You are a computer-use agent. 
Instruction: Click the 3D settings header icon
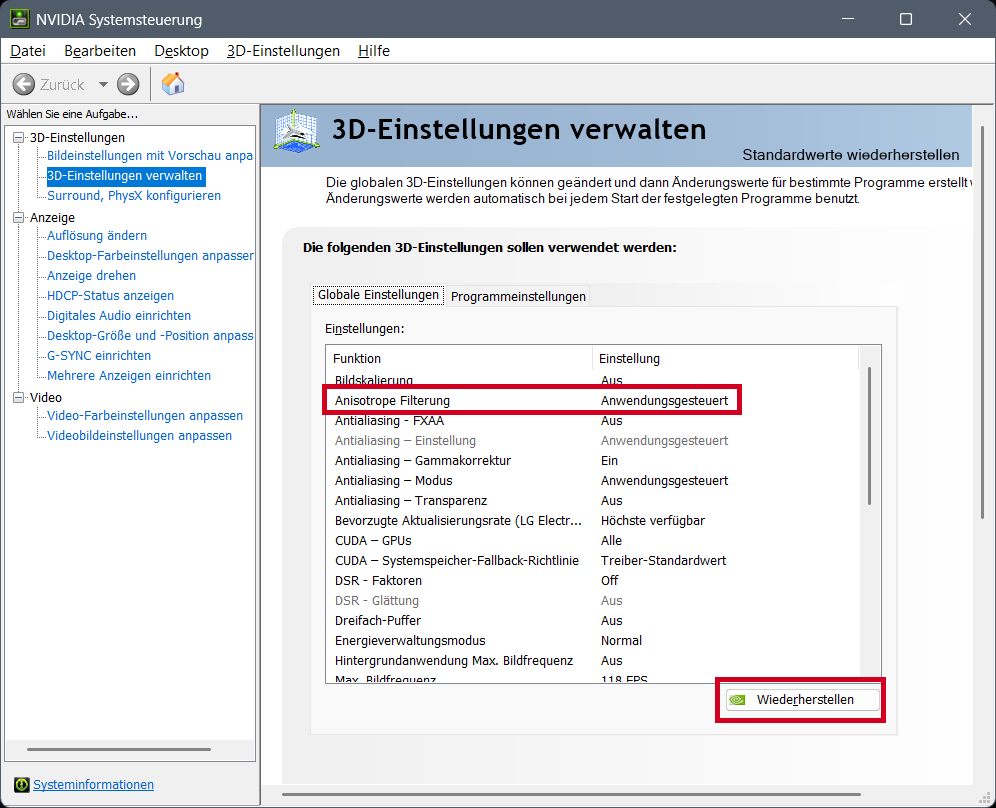pyautogui.click(x=296, y=131)
